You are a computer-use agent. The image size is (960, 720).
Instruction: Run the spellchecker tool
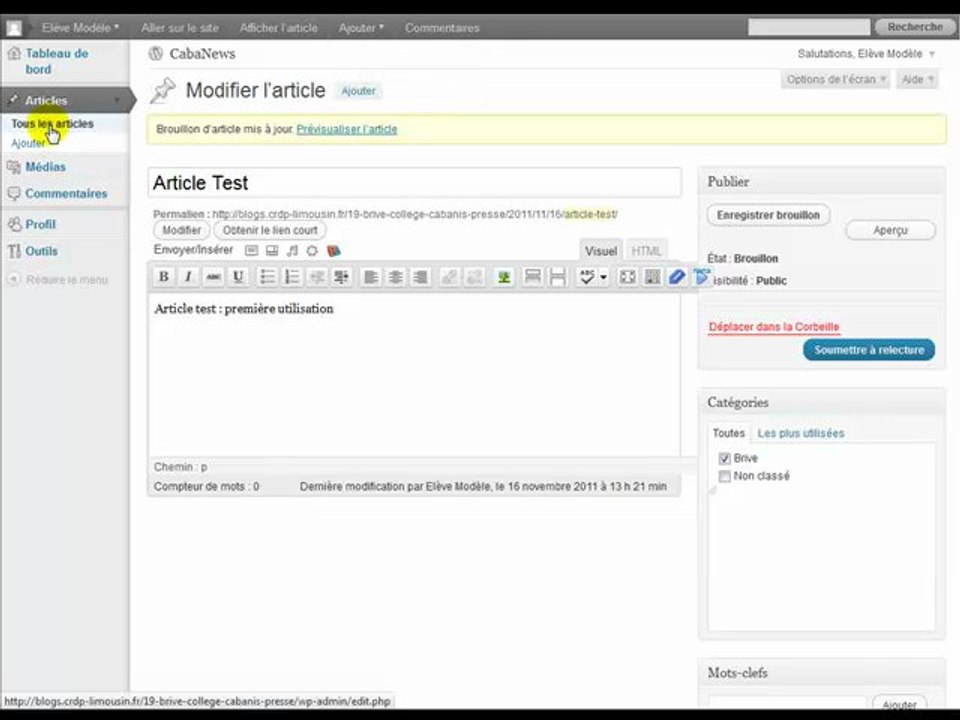tap(587, 277)
